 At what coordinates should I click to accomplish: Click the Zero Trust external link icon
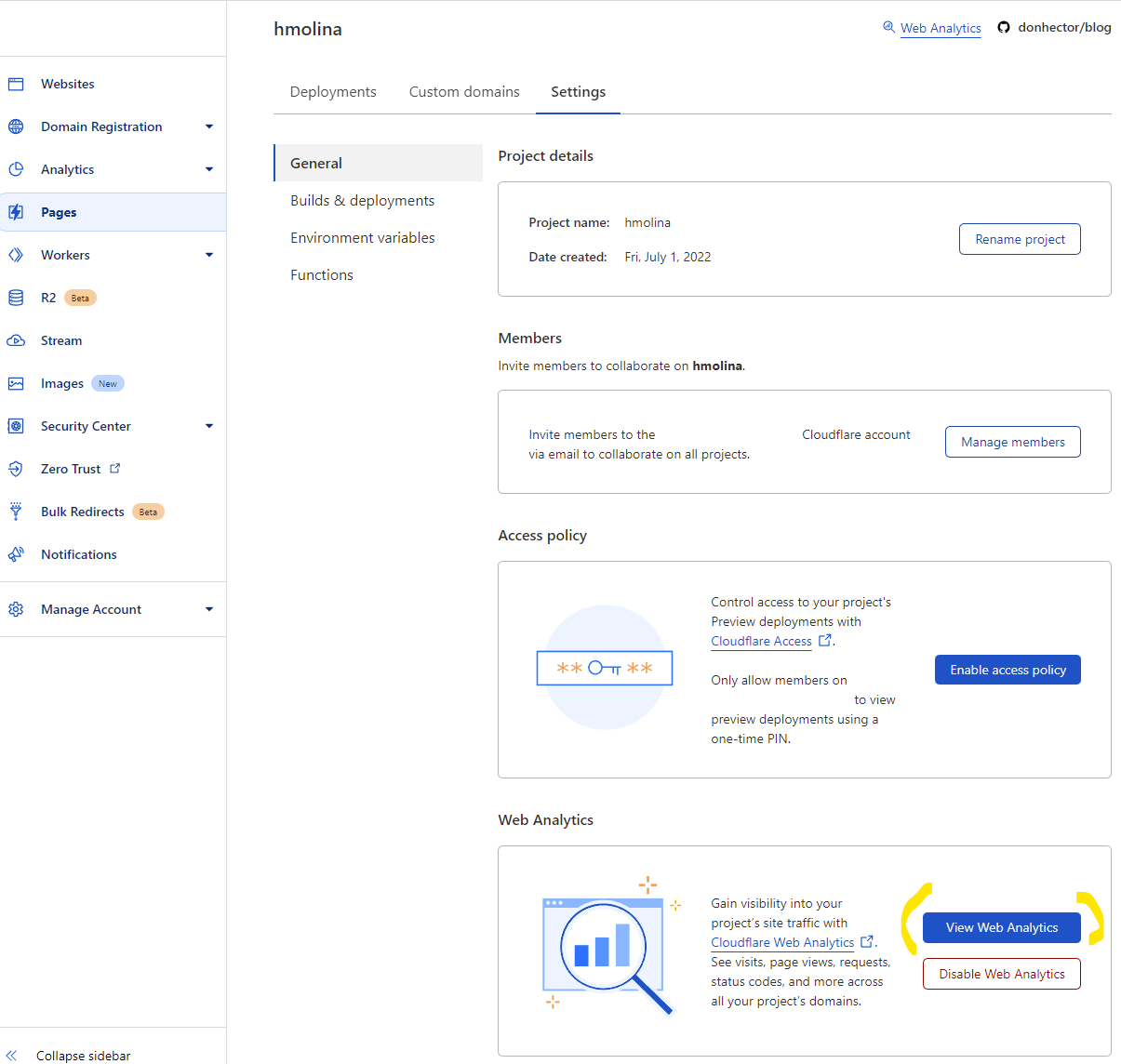click(114, 468)
